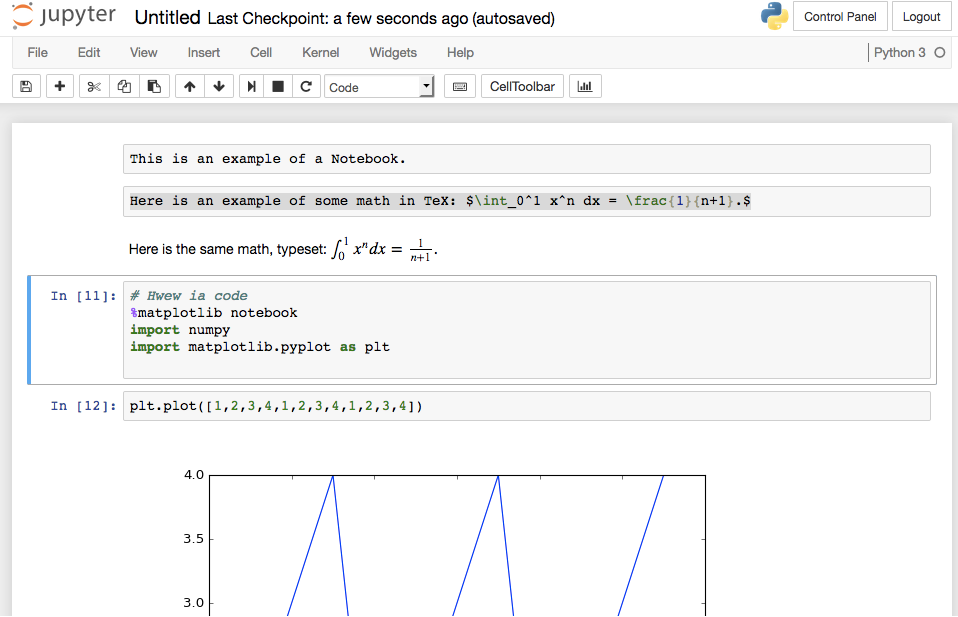Click the bar chart toolbar icon

coord(585,87)
